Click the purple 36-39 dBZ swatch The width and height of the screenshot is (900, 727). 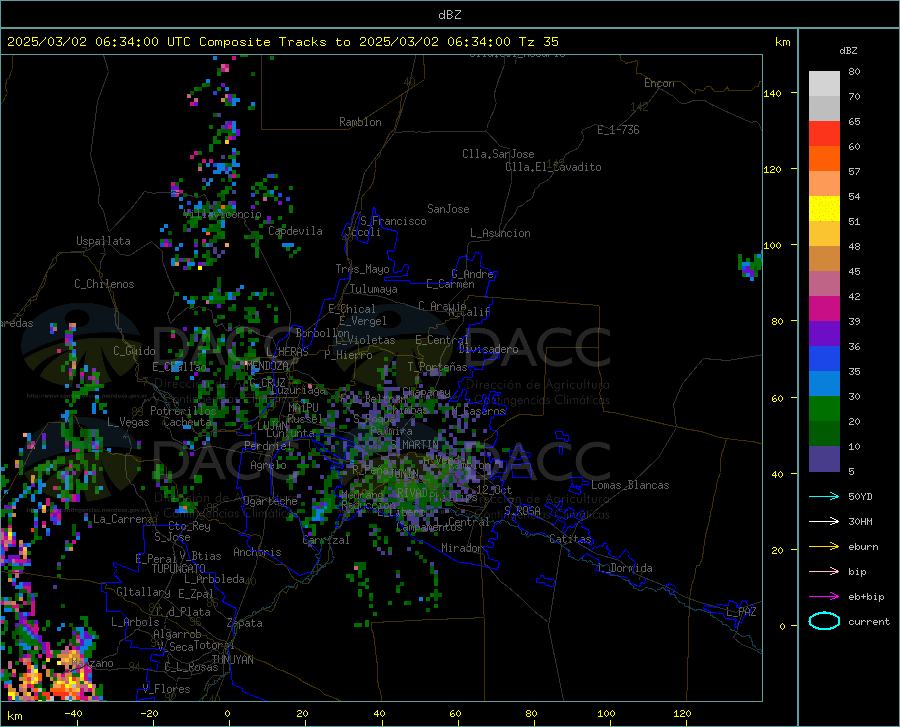pos(824,334)
